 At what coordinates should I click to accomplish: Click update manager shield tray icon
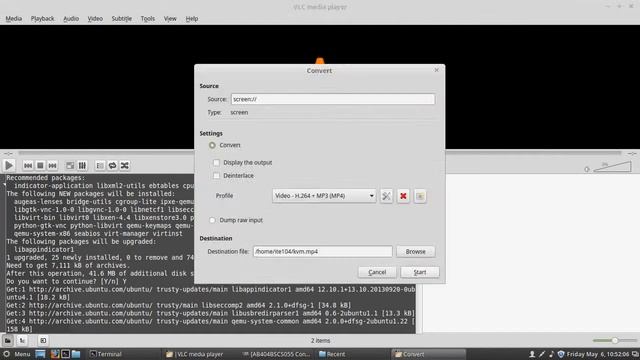561,354
